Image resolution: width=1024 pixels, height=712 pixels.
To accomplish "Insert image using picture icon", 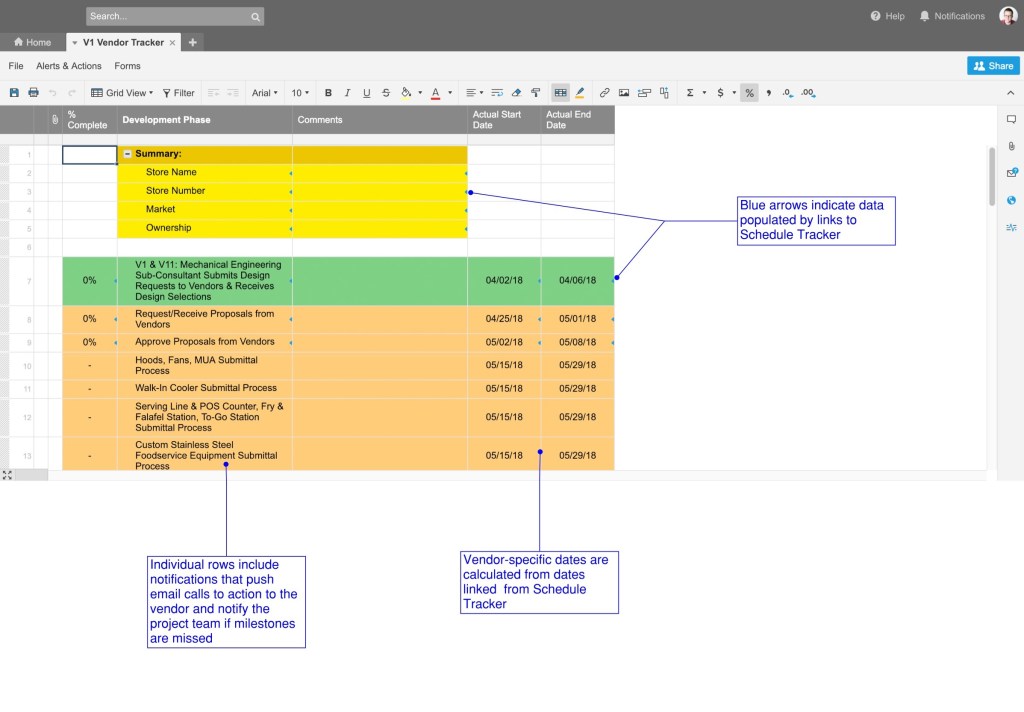I will point(624,93).
